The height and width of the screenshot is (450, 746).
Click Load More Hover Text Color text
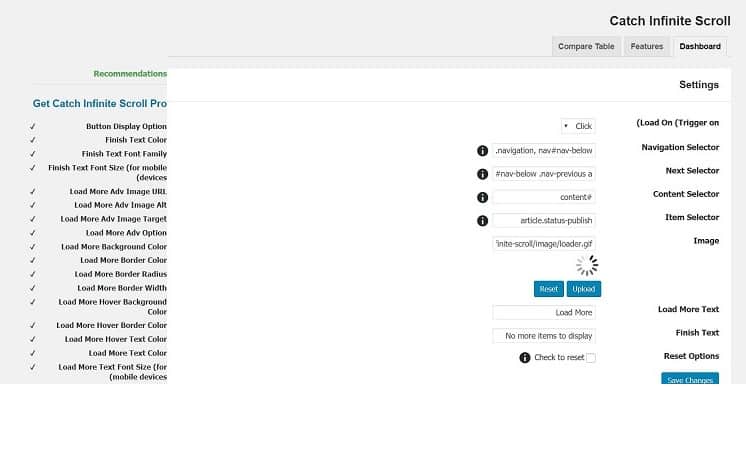(116, 340)
